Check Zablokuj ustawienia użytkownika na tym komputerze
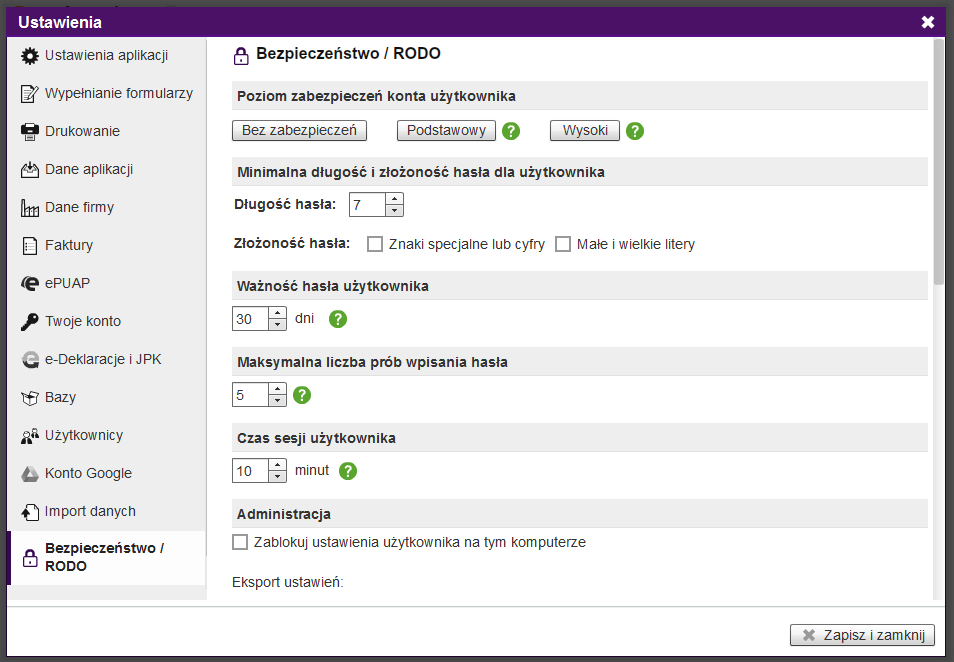Viewport: 954px width, 662px height. pyautogui.click(x=240, y=542)
